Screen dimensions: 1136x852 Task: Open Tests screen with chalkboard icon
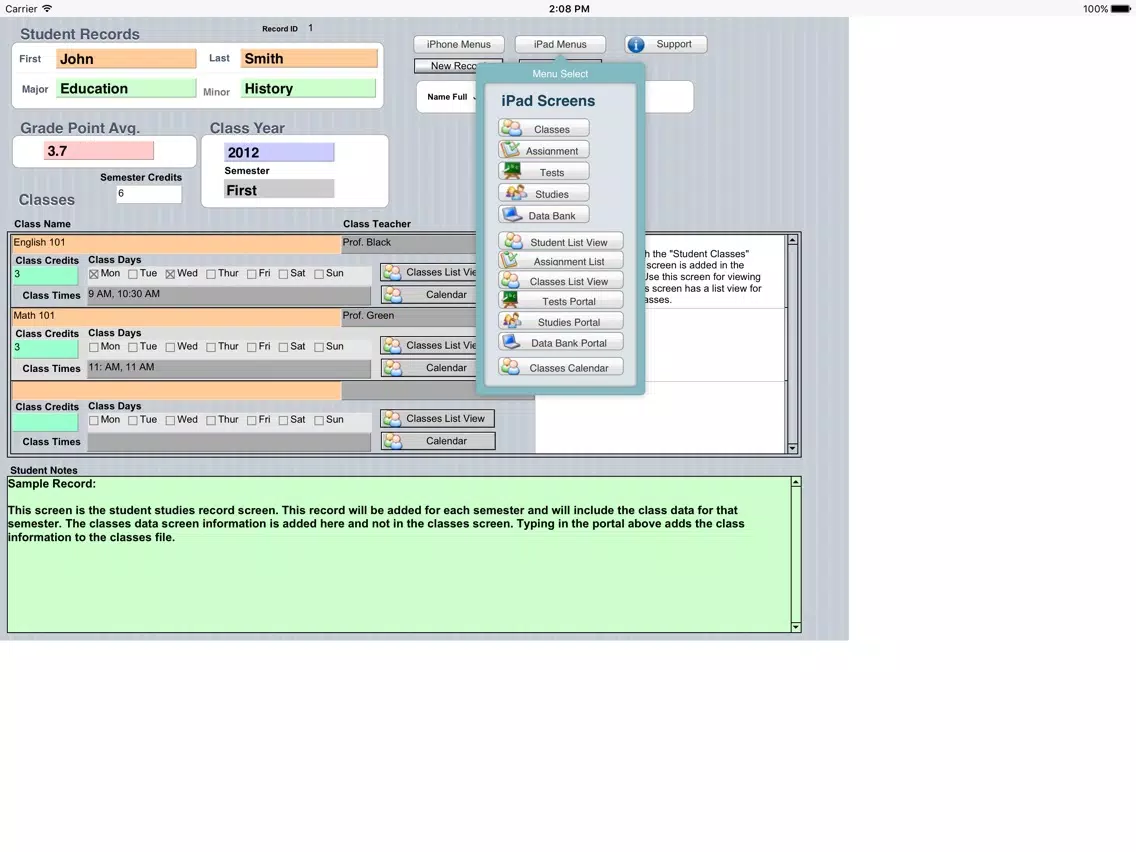543,172
